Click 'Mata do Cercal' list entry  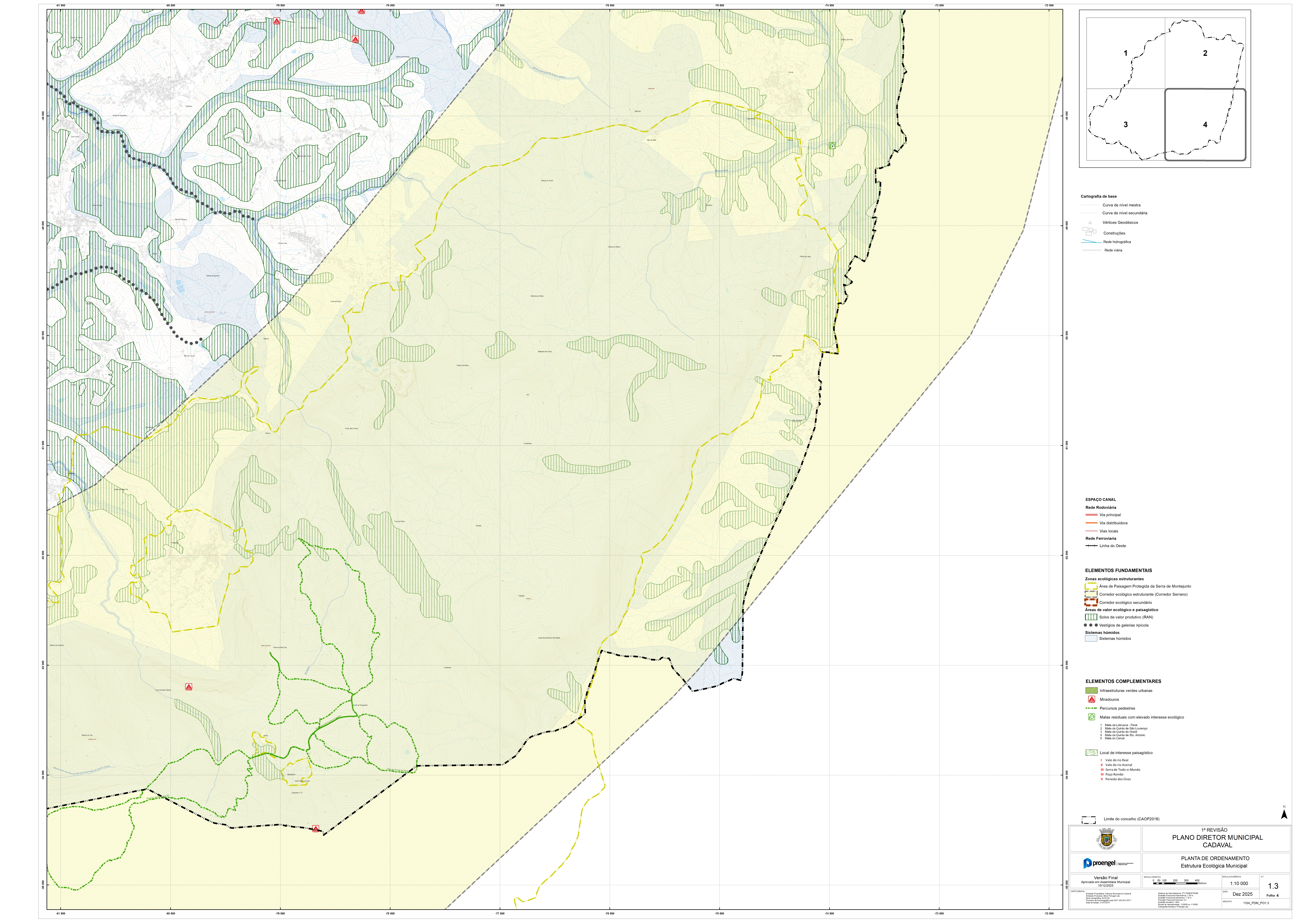1115,739
